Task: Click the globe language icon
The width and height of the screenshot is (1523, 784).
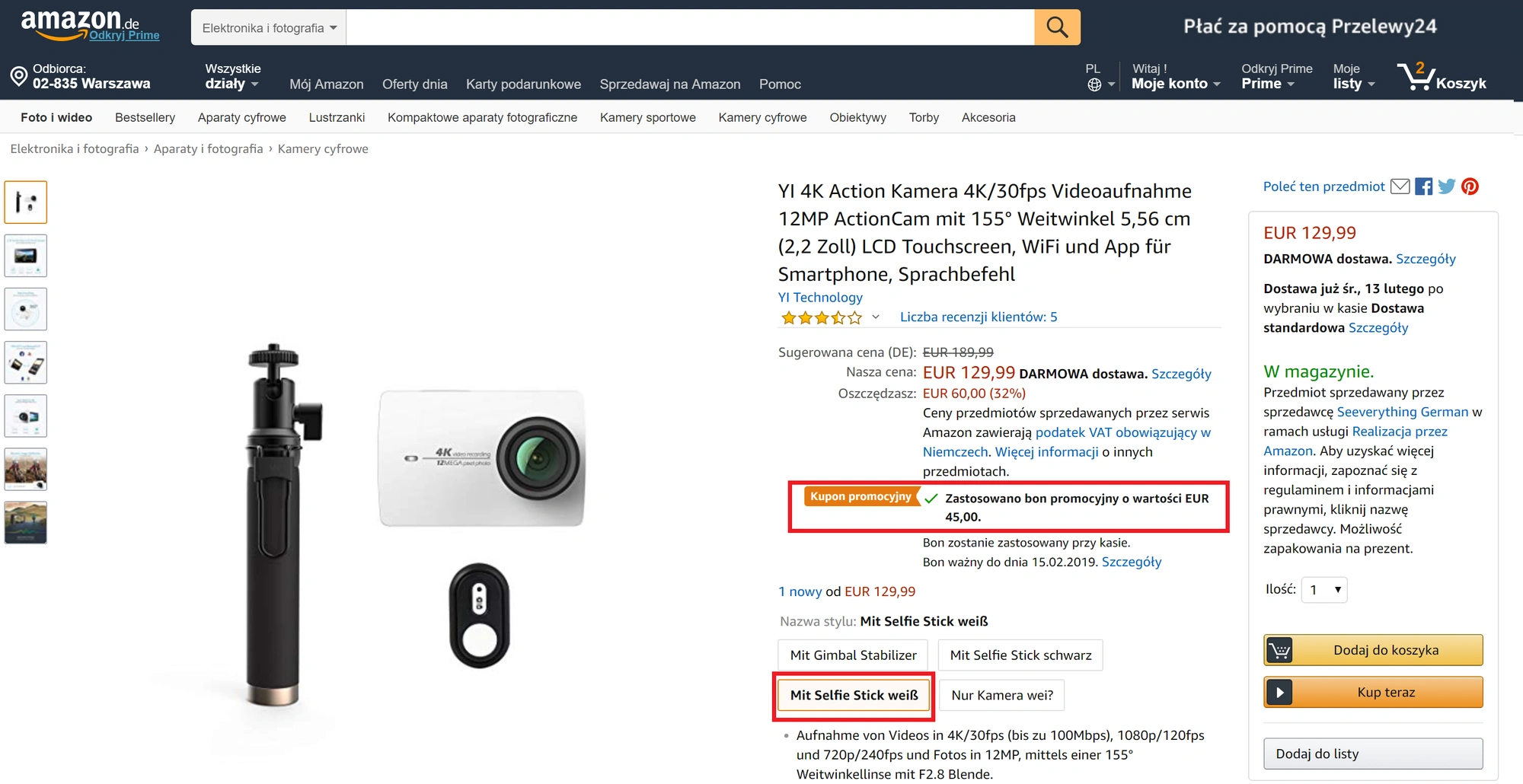Action: tap(1094, 84)
